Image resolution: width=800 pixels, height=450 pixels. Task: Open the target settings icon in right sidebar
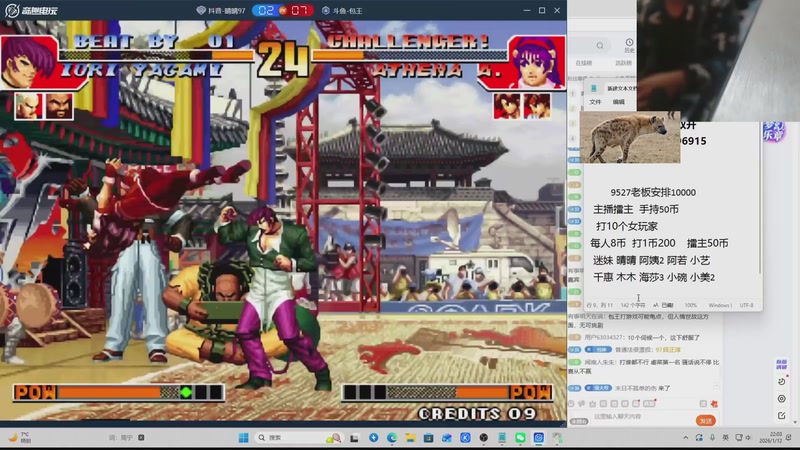pos(781,398)
